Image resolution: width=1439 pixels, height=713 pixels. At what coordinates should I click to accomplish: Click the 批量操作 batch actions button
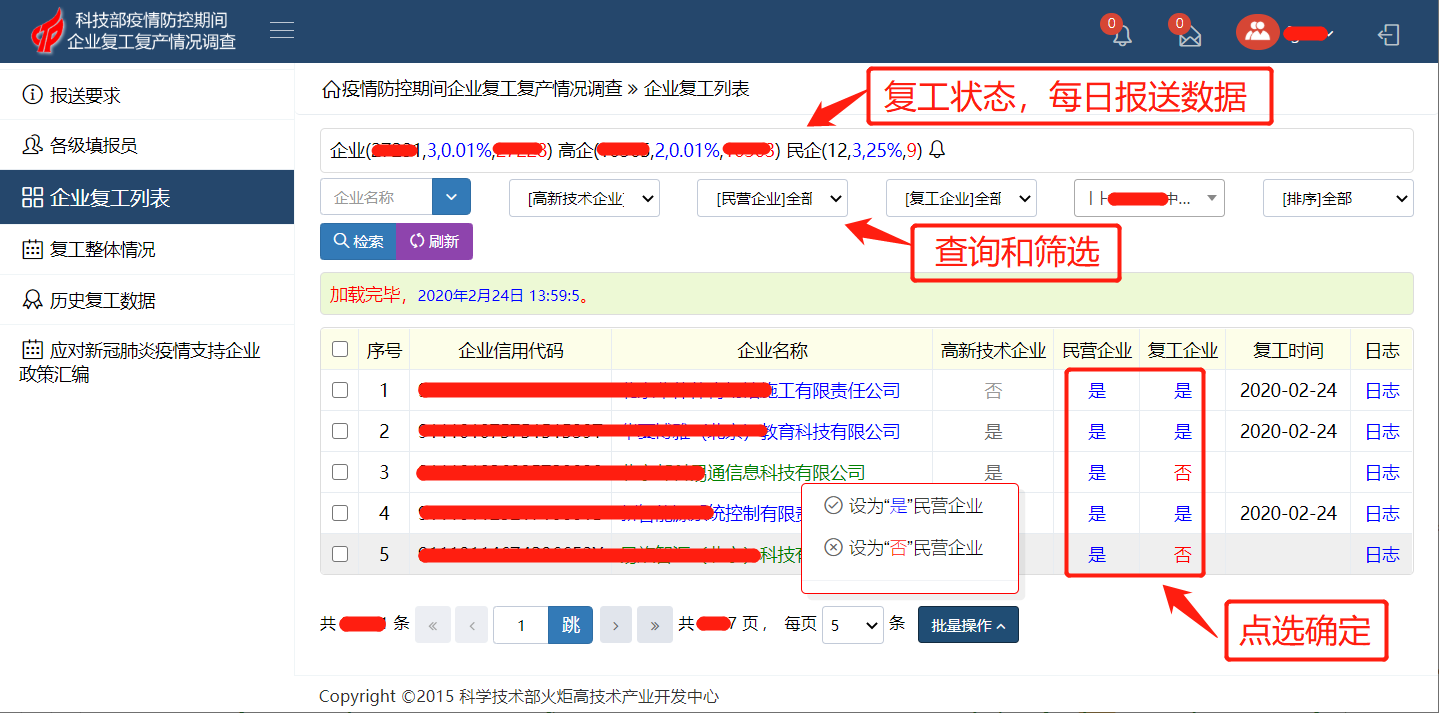pos(967,625)
